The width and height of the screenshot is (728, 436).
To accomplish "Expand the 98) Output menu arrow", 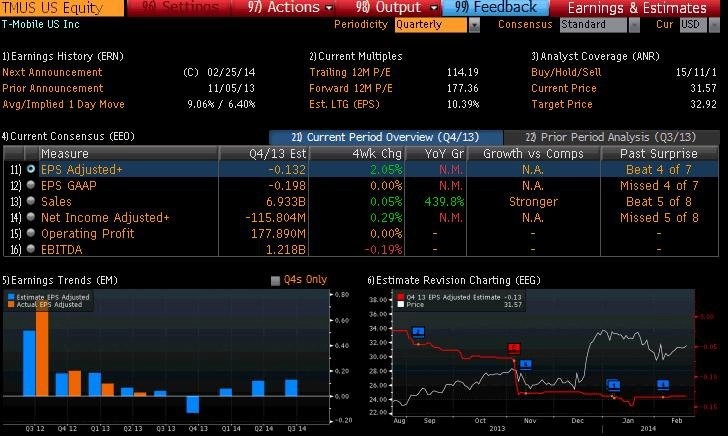I will (x=434, y=8).
